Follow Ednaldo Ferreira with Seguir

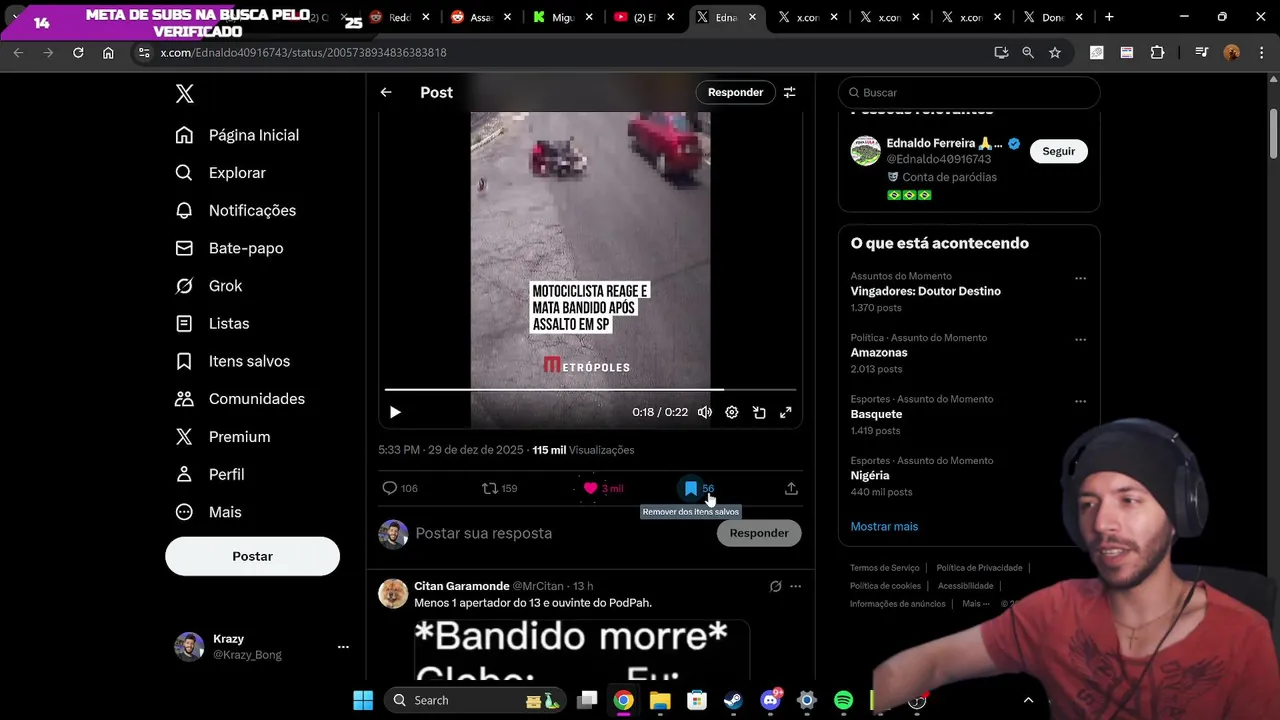pos(1058,151)
